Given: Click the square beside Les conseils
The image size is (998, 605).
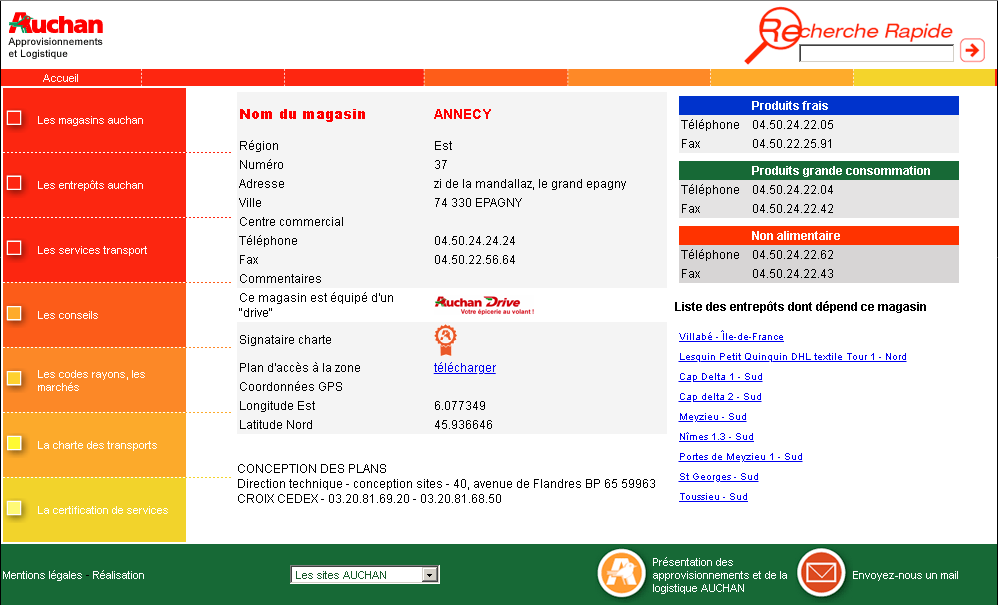Looking at the screenshot, I should click(x=14, y=314).
